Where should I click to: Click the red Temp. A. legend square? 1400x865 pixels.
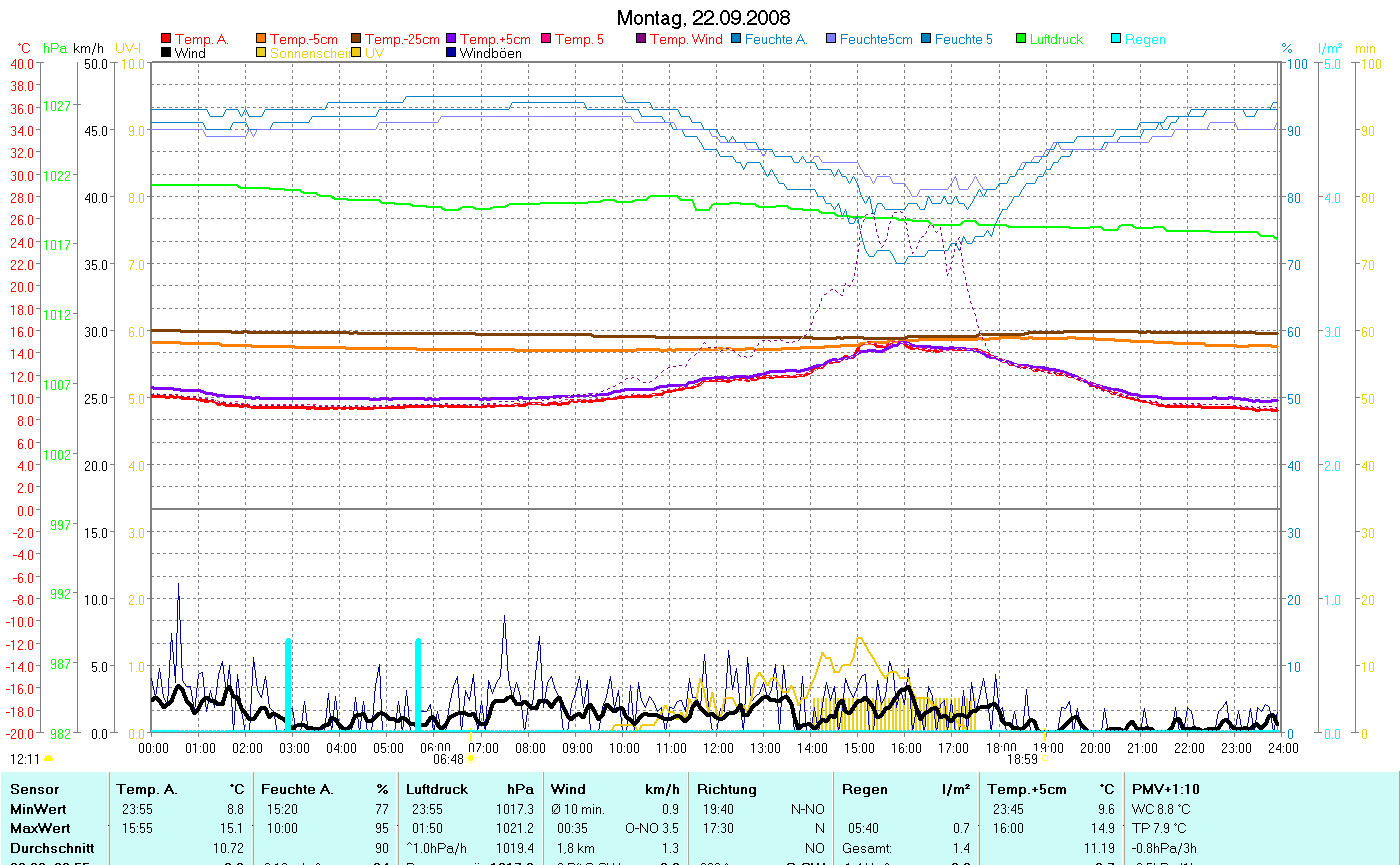pyautogui.click(x=166, y=39)
